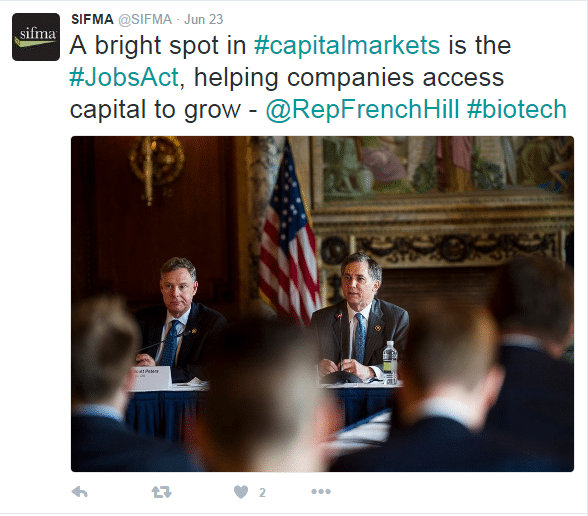This screenshot has width=588, height=516.
Task: Follow the #capitalmarkets hashtag
Action: (347, 45)
